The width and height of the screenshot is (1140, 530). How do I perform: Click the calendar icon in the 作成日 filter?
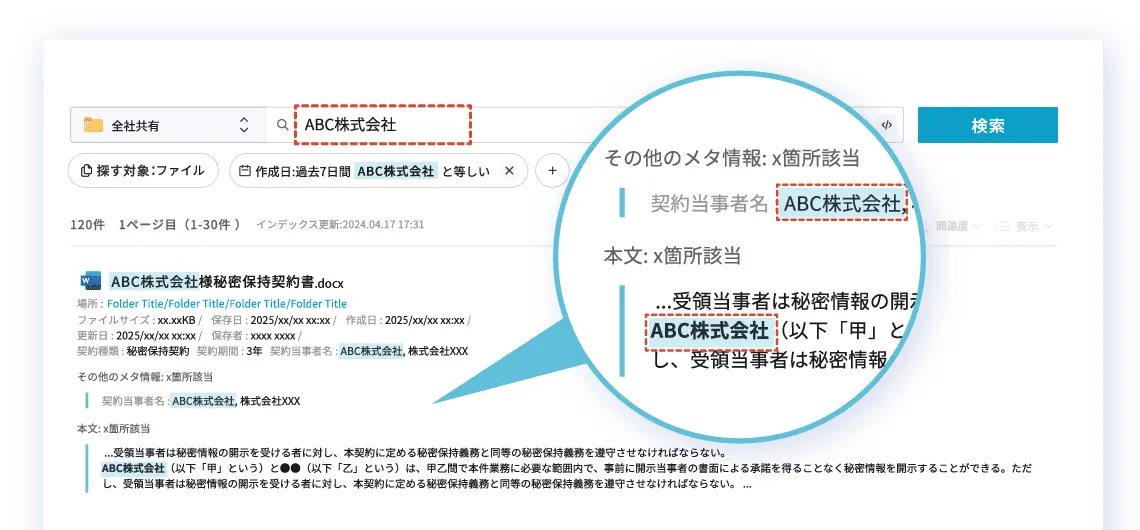click(x=244, y=171)
